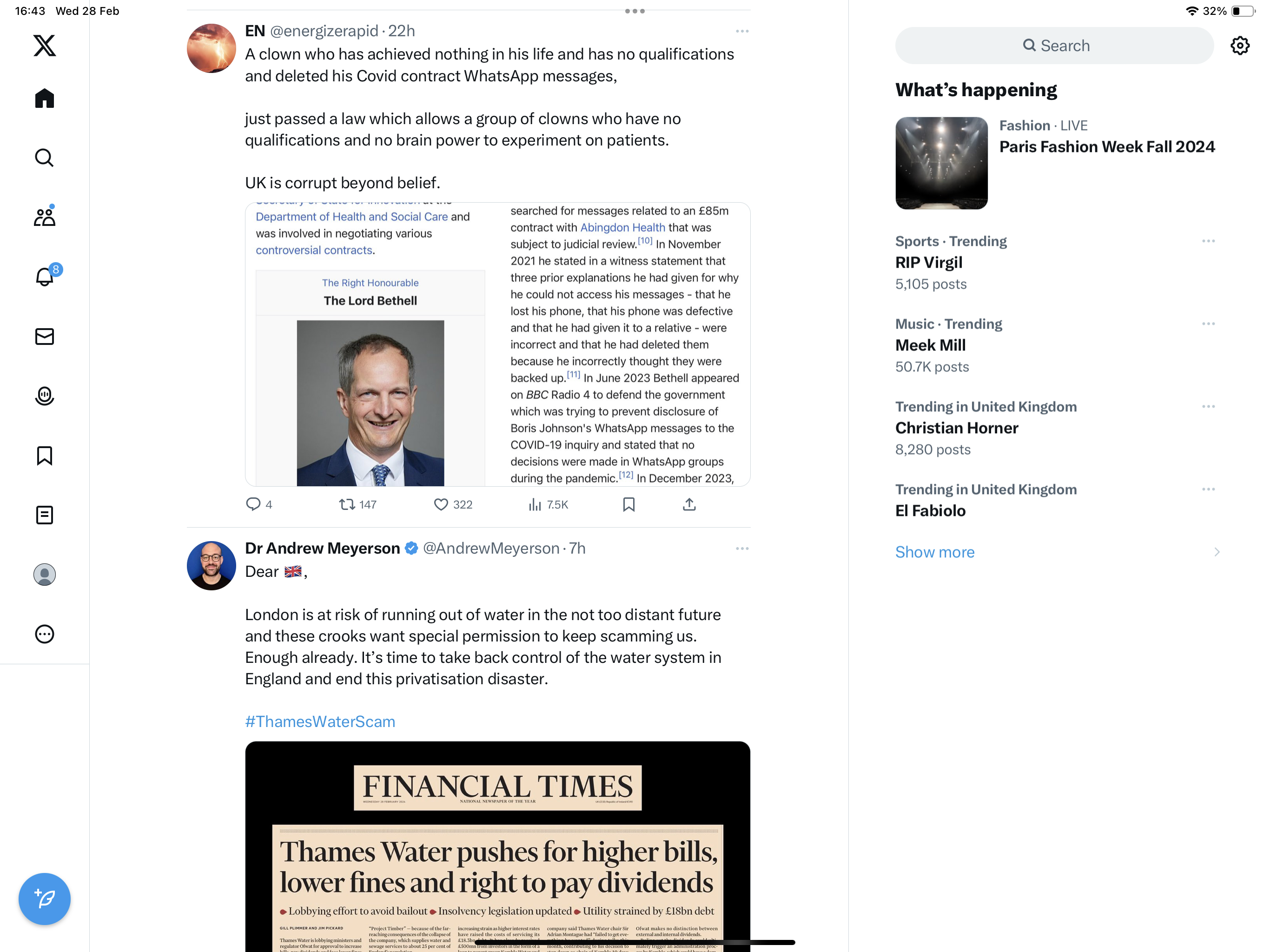Click the Search input field

click(x=1055, y=46)
